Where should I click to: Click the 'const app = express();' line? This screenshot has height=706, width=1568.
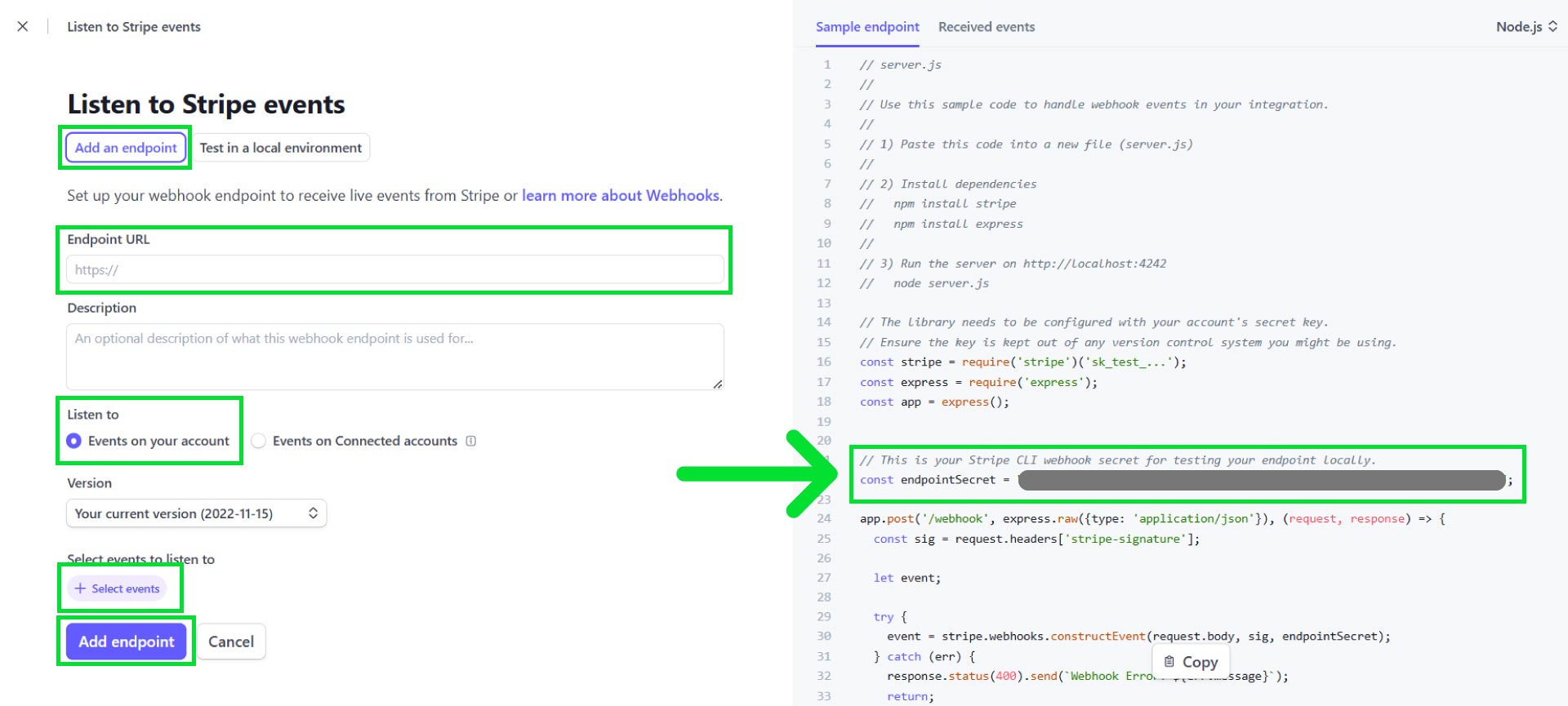934,402
